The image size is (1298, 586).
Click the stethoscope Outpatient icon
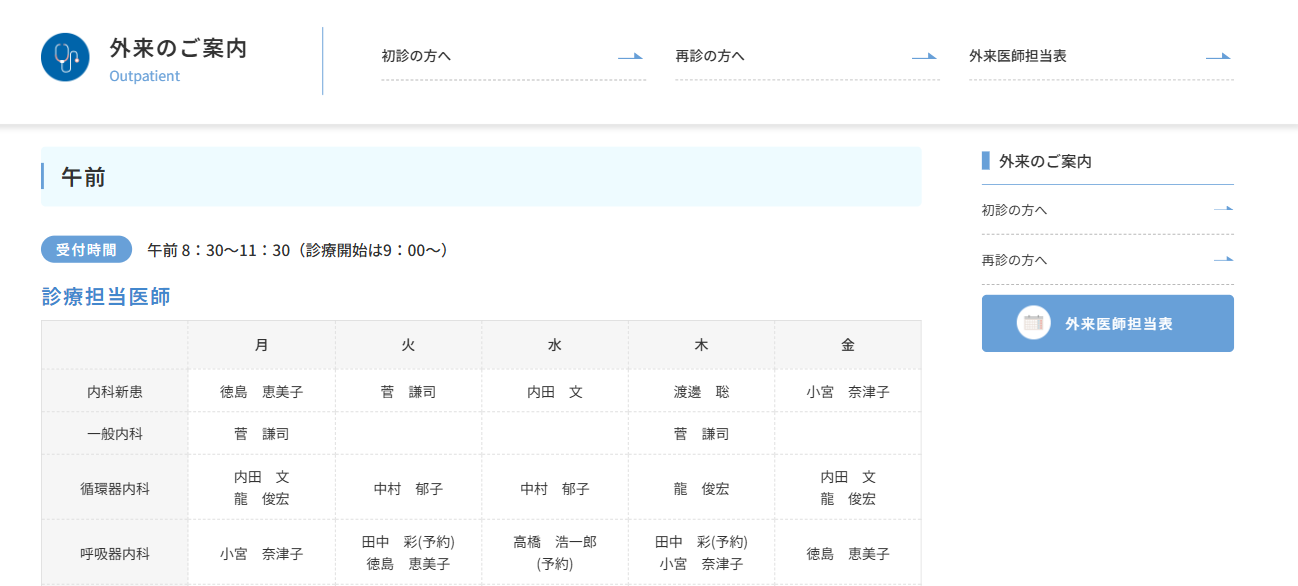pos(66,57)
